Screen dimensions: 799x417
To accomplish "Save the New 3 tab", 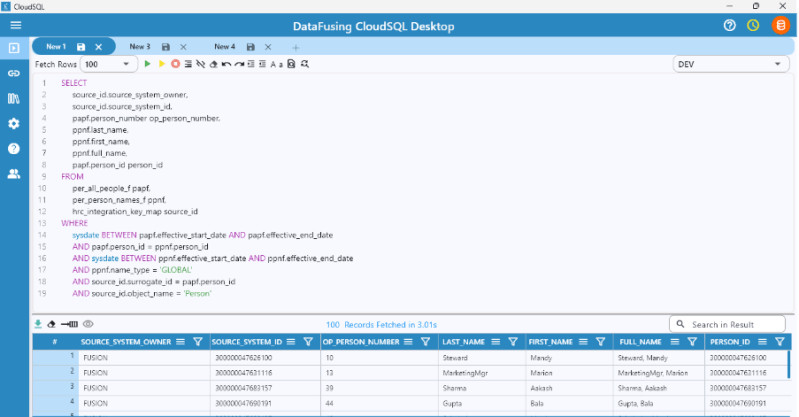I will (166, 47).
